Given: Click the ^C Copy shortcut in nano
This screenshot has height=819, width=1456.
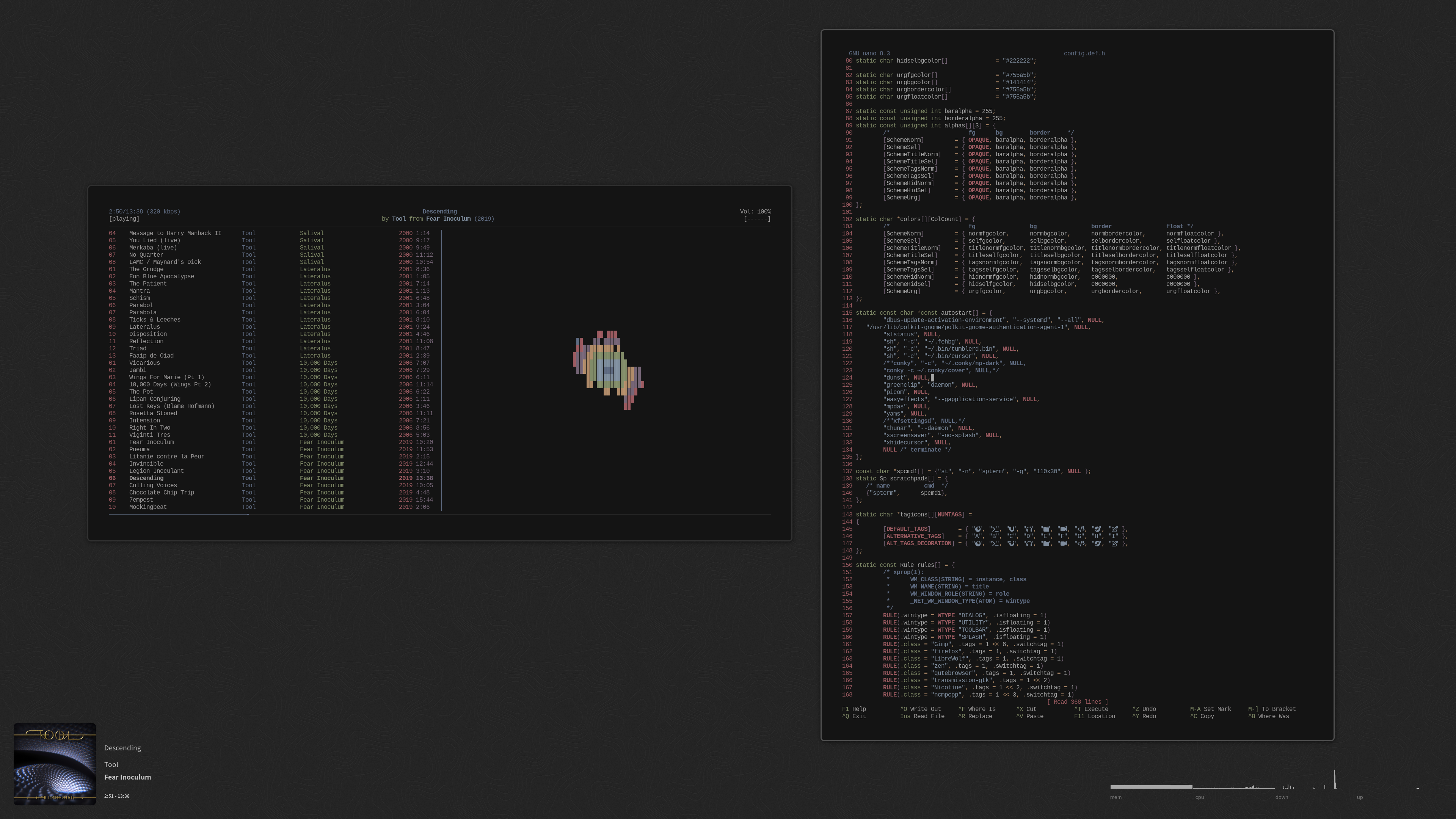Looking at the screenshot, I should click(x=1202, y=716).
